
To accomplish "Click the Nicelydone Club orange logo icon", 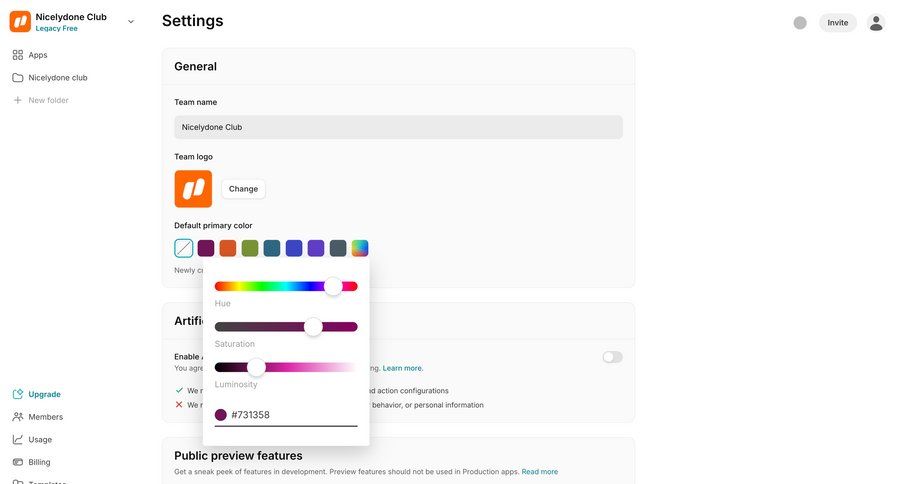I will click(20, 22).
